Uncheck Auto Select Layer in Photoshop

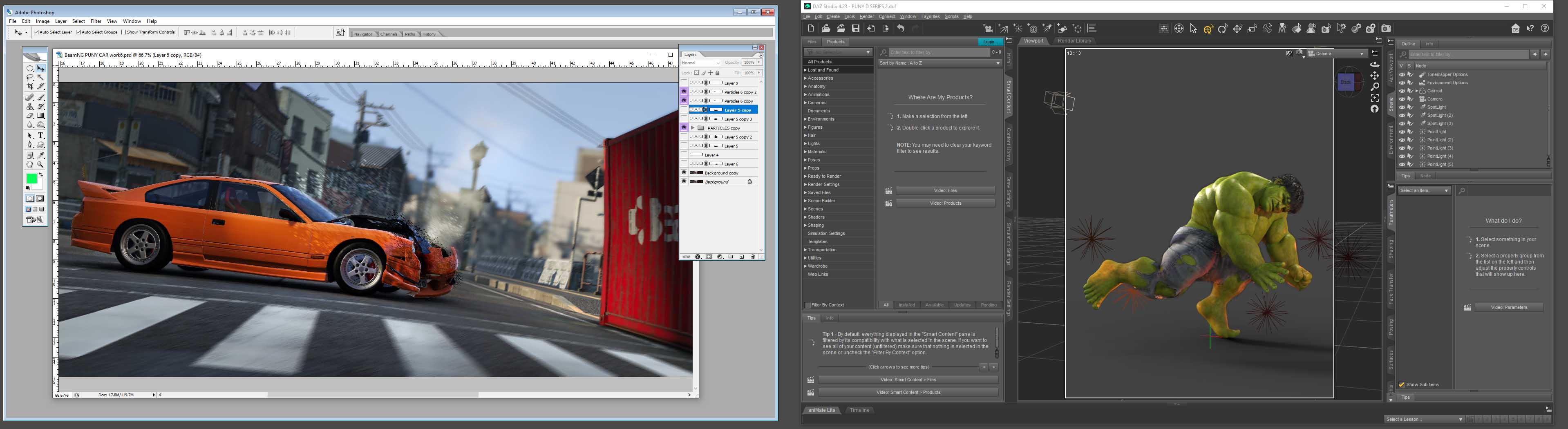(36, 32)
